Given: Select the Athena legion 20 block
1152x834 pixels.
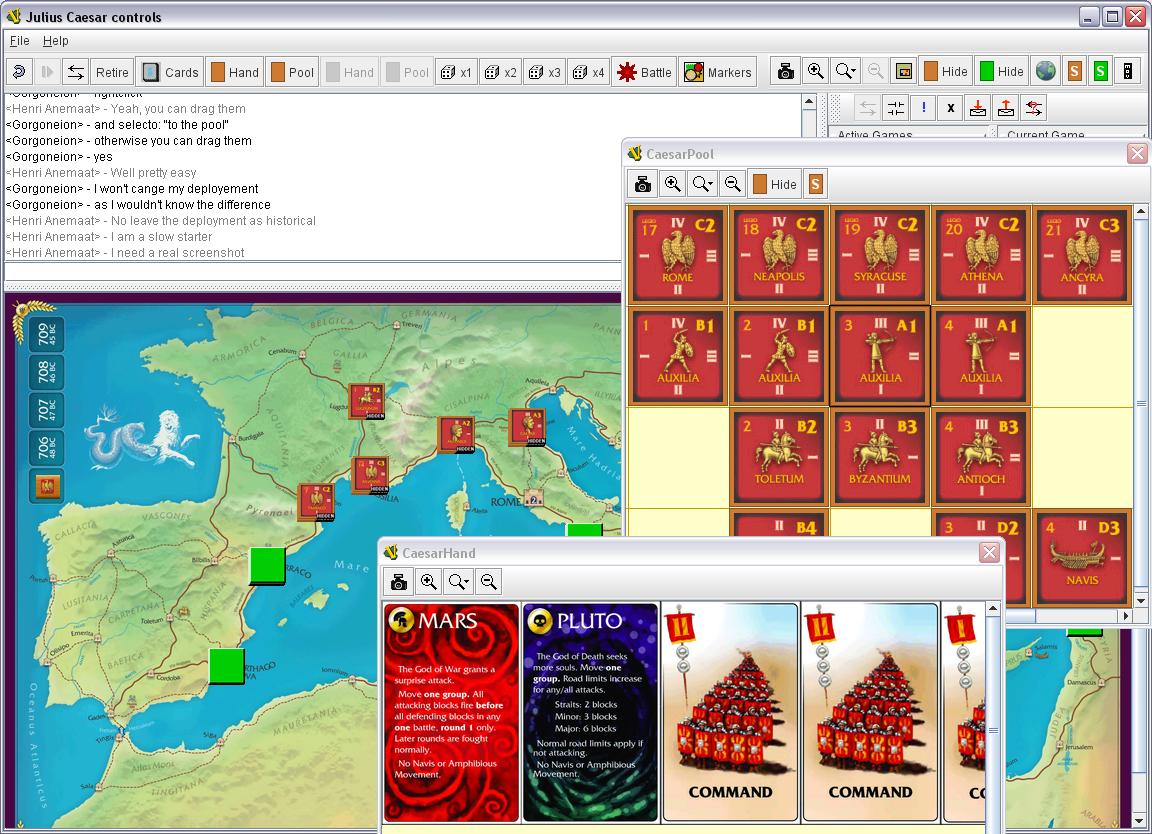Looking at the screenshot, I should click(x=981, y=254).
